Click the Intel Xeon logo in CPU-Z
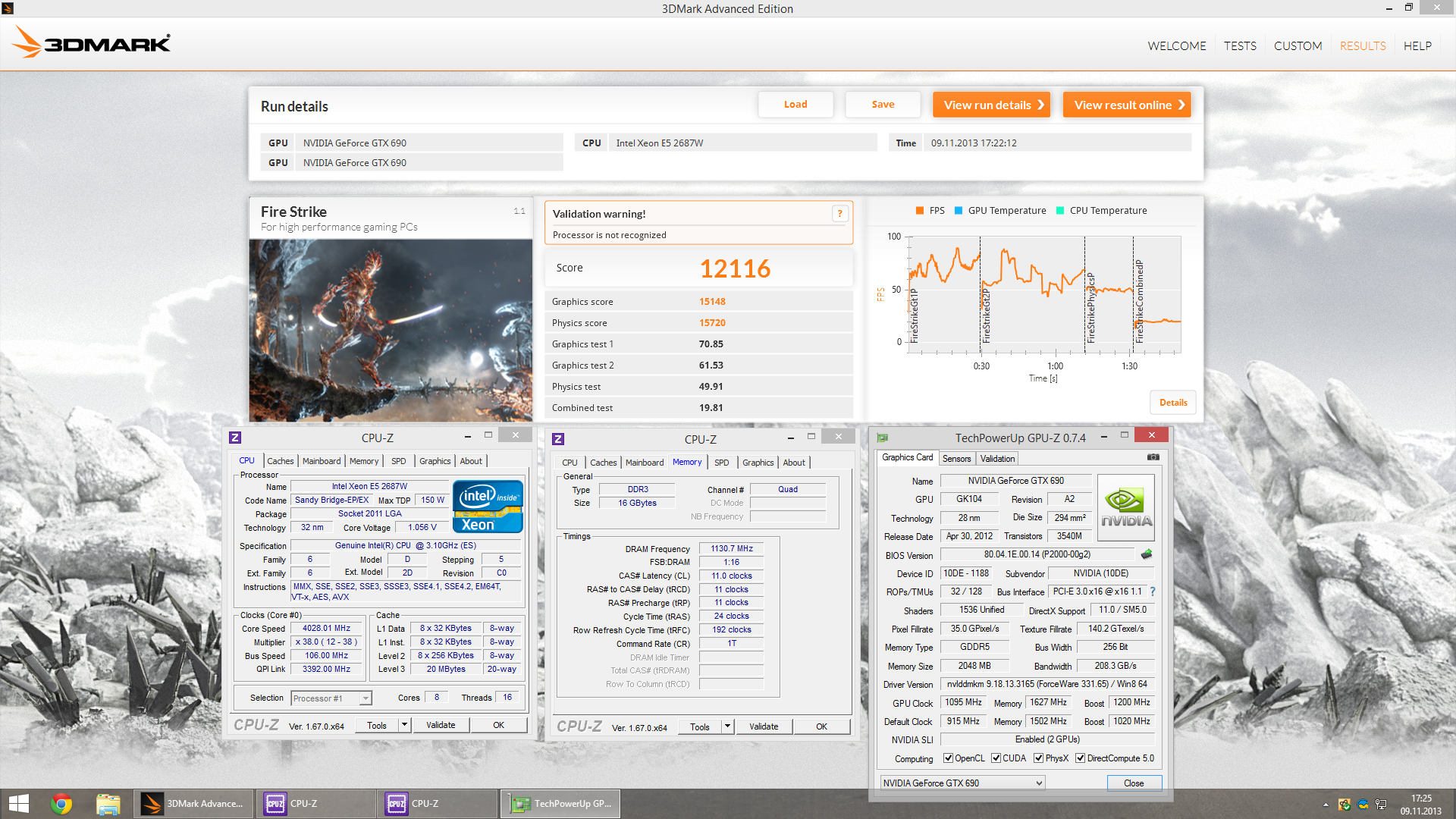The width and height of the screenshot is (1456, 819). [x=488, y=507]
